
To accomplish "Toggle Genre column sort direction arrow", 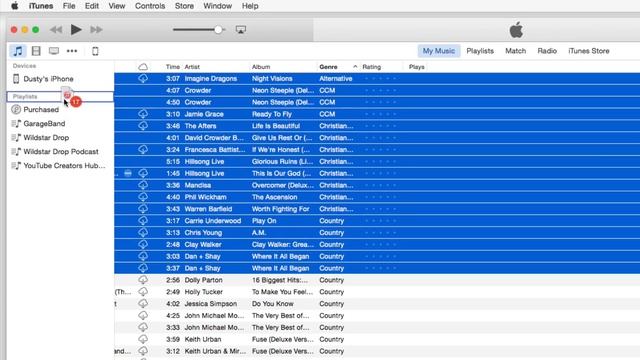I will click(x=355, y=67).
